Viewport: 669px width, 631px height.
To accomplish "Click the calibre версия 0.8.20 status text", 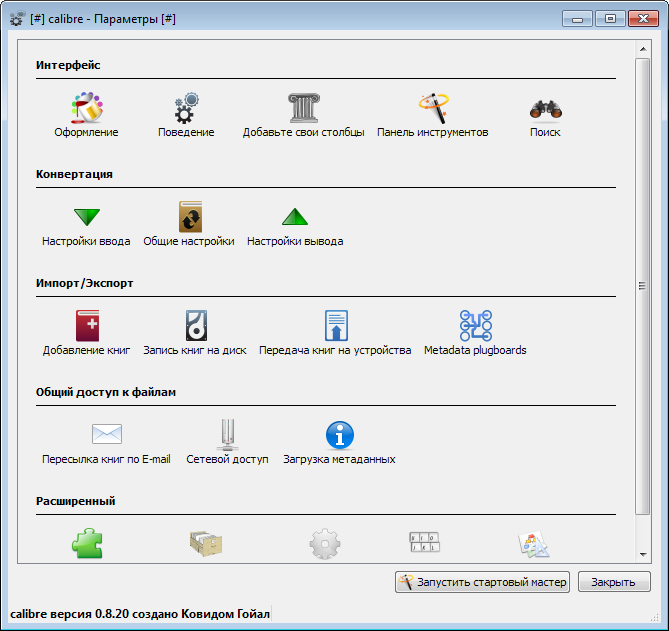I will [x=140, y=614].
